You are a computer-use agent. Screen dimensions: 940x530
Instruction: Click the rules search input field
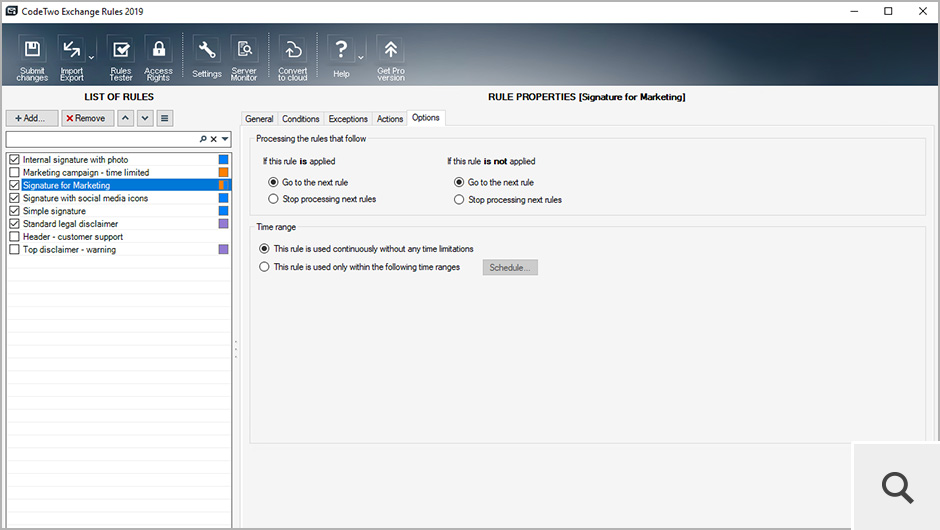102,140
